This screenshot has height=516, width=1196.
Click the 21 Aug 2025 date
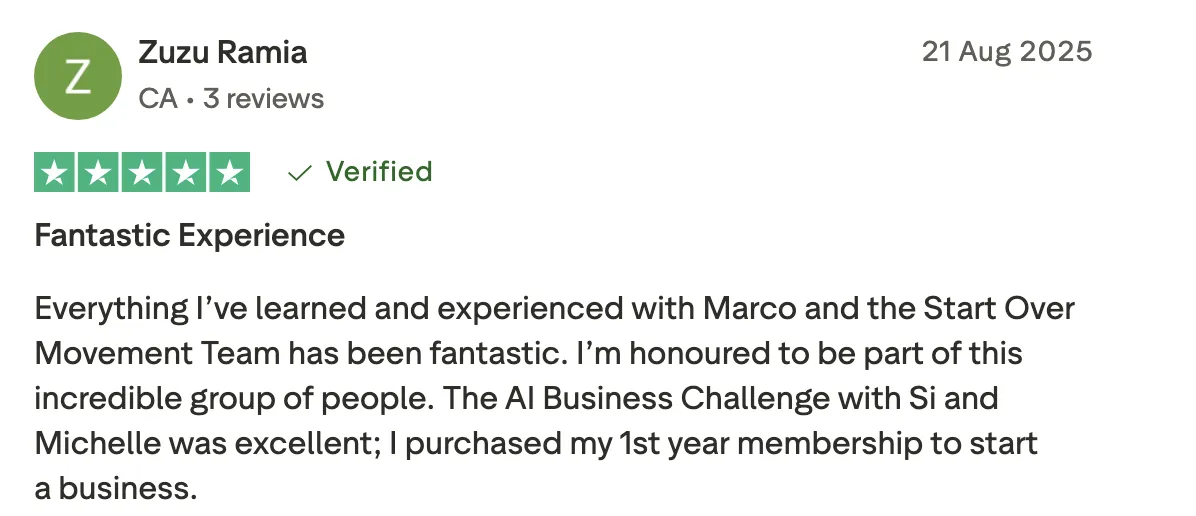pos(1007,52)
